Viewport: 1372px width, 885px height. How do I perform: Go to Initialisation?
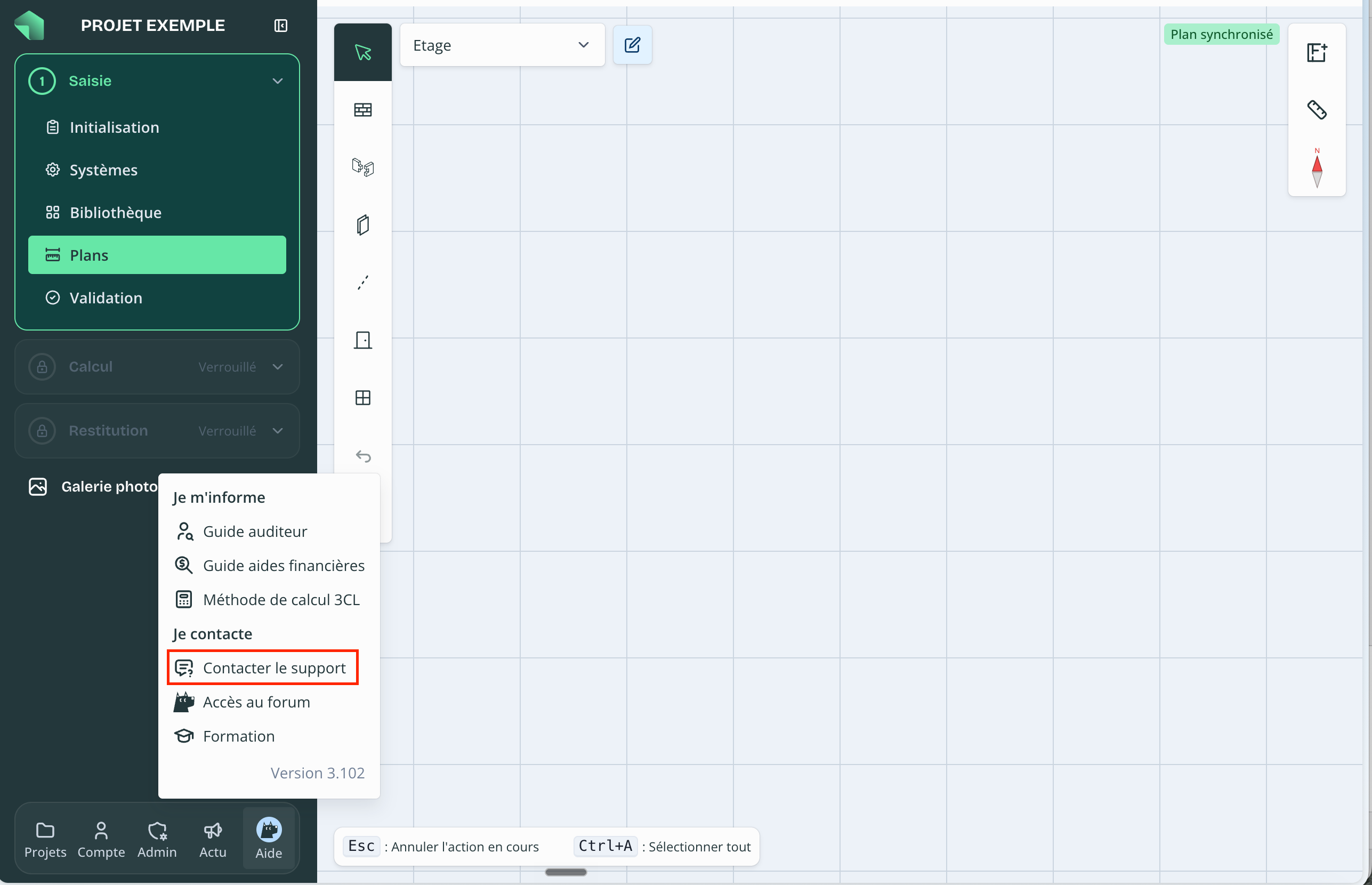[157, 127]
